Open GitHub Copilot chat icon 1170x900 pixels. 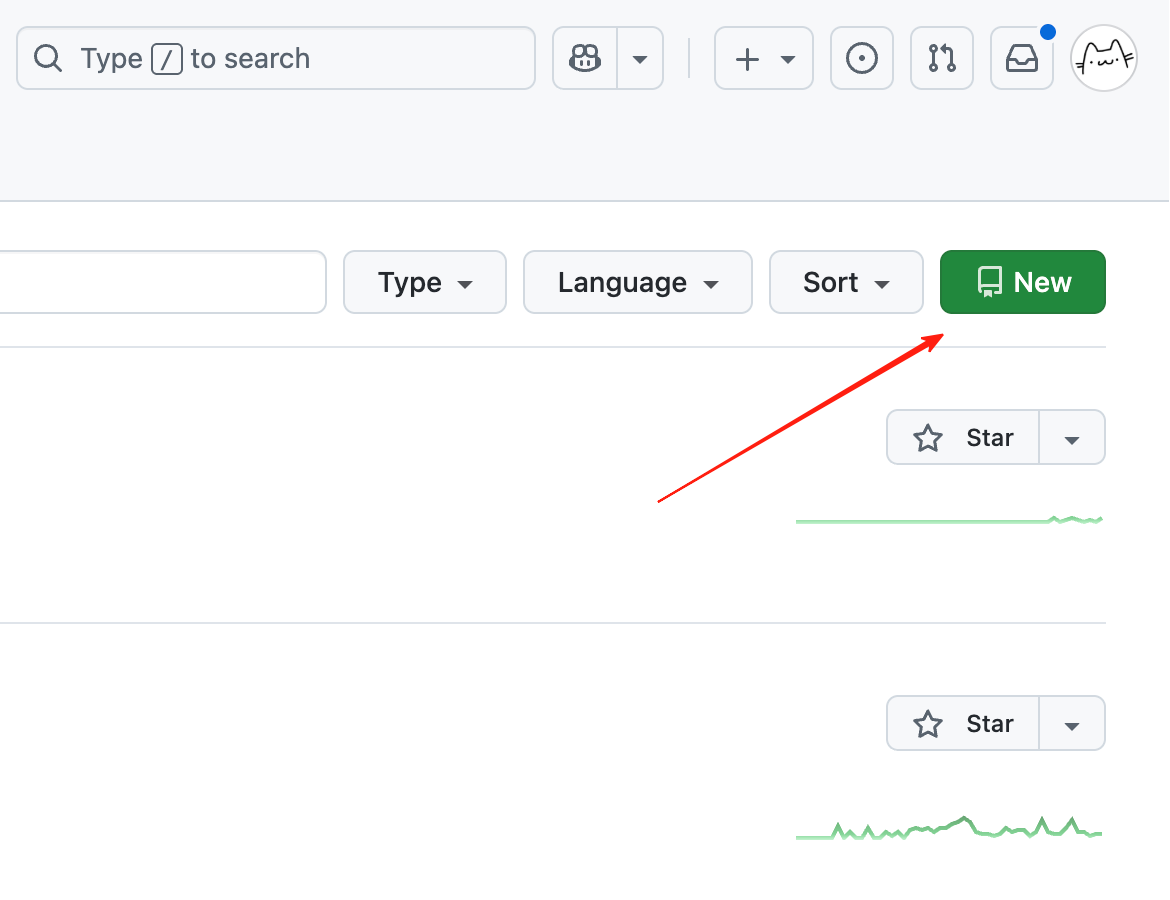(x=585, y=59)
